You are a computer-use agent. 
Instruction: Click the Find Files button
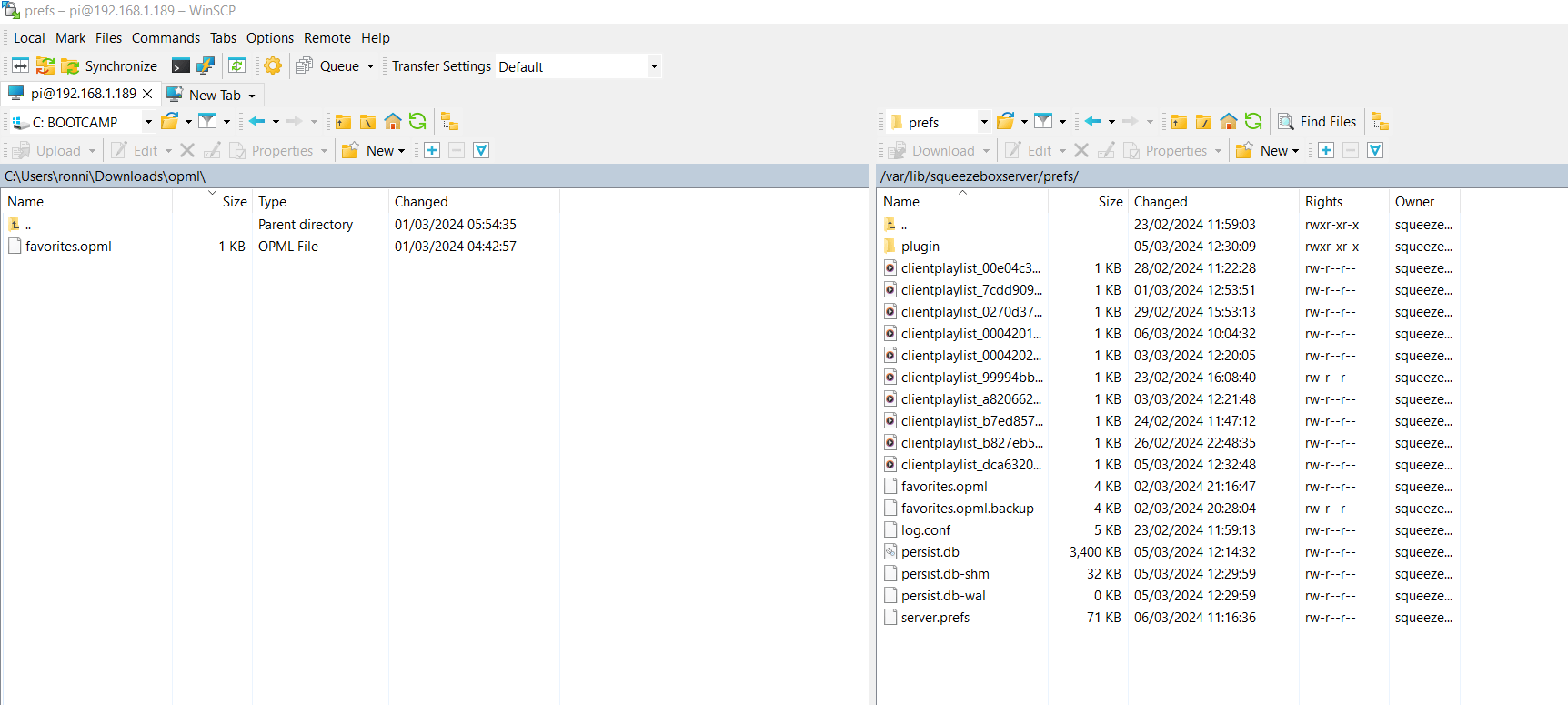[x=1317, y=122]
